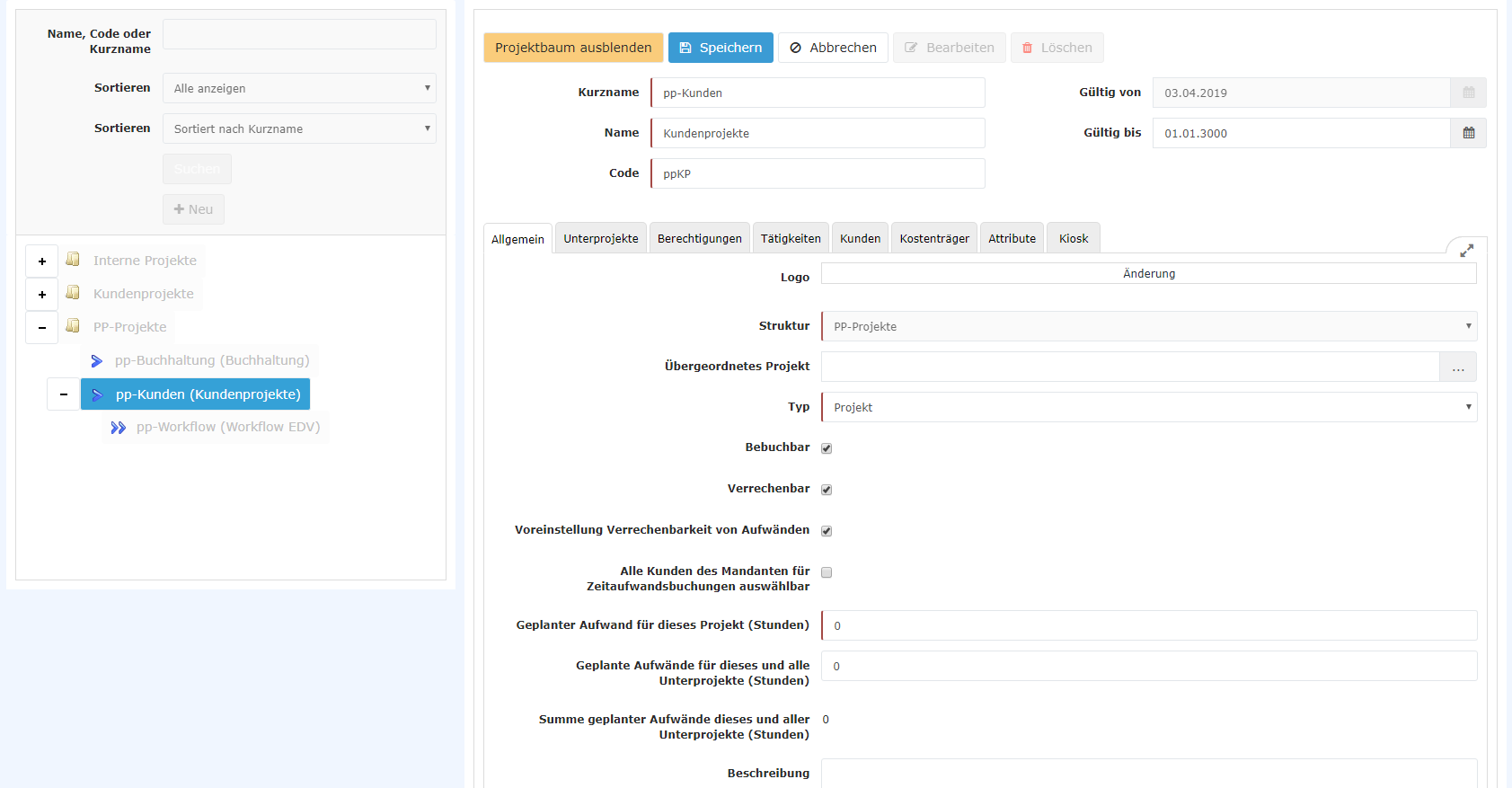
Task: Open the Berechtigungen tab
Action: click(x=700, y=238)
